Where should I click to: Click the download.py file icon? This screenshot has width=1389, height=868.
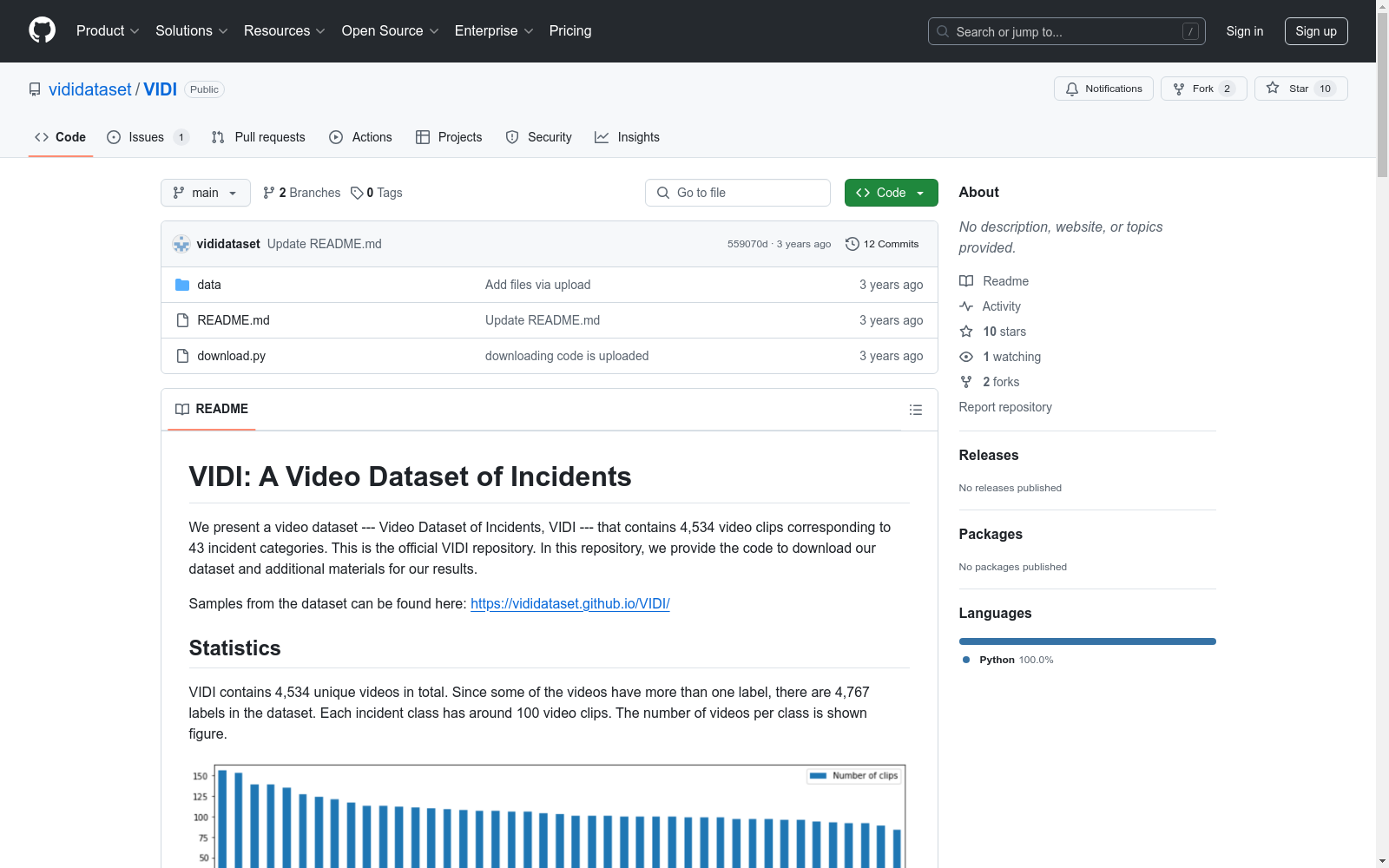[182, 356]
